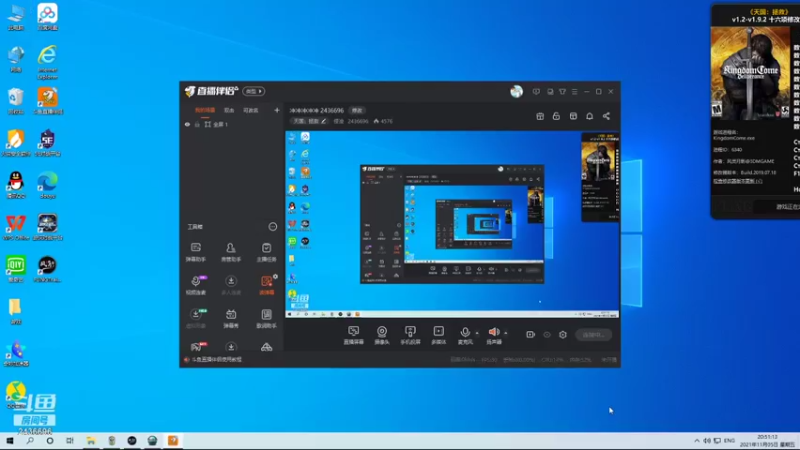Open the mode dropdown beside the logo
This screenshot has width=800, height=450.
click(x=254, y=91)
